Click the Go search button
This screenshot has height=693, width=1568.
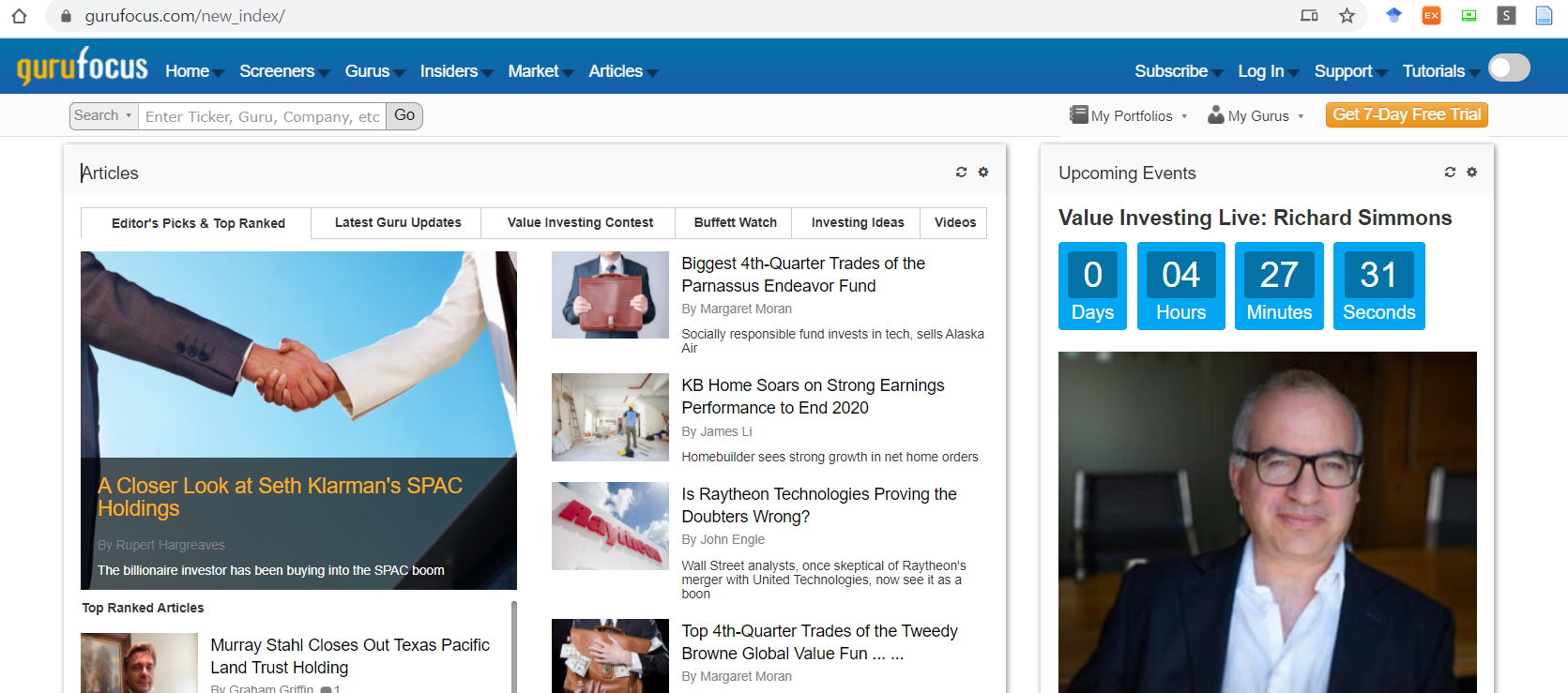(404, 115)
